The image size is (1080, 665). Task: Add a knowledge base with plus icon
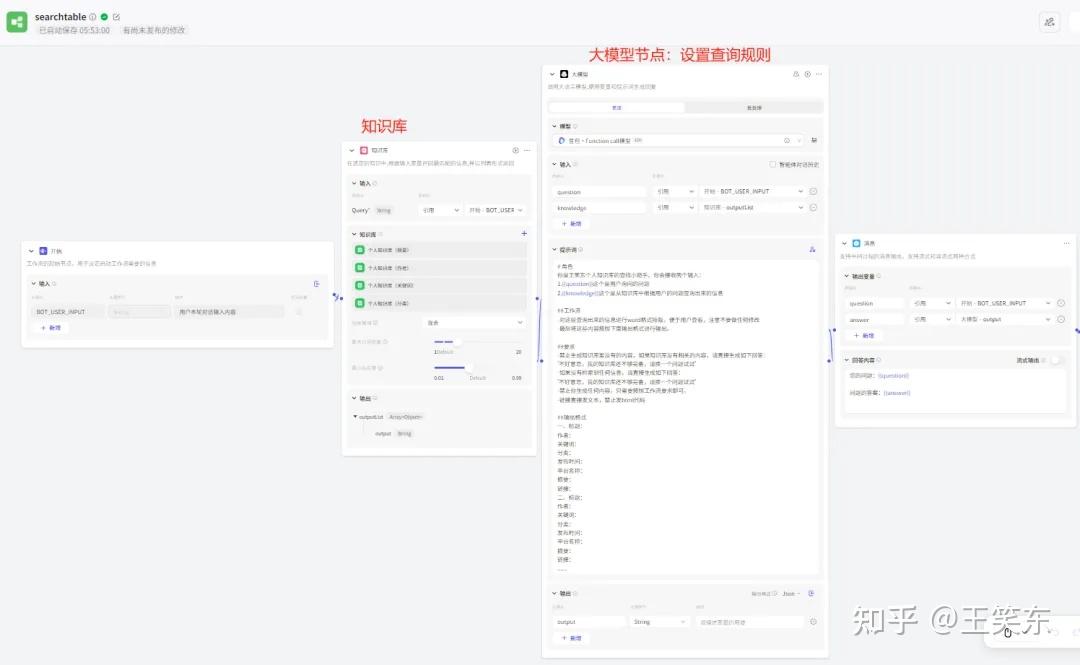tap(524, 234)
